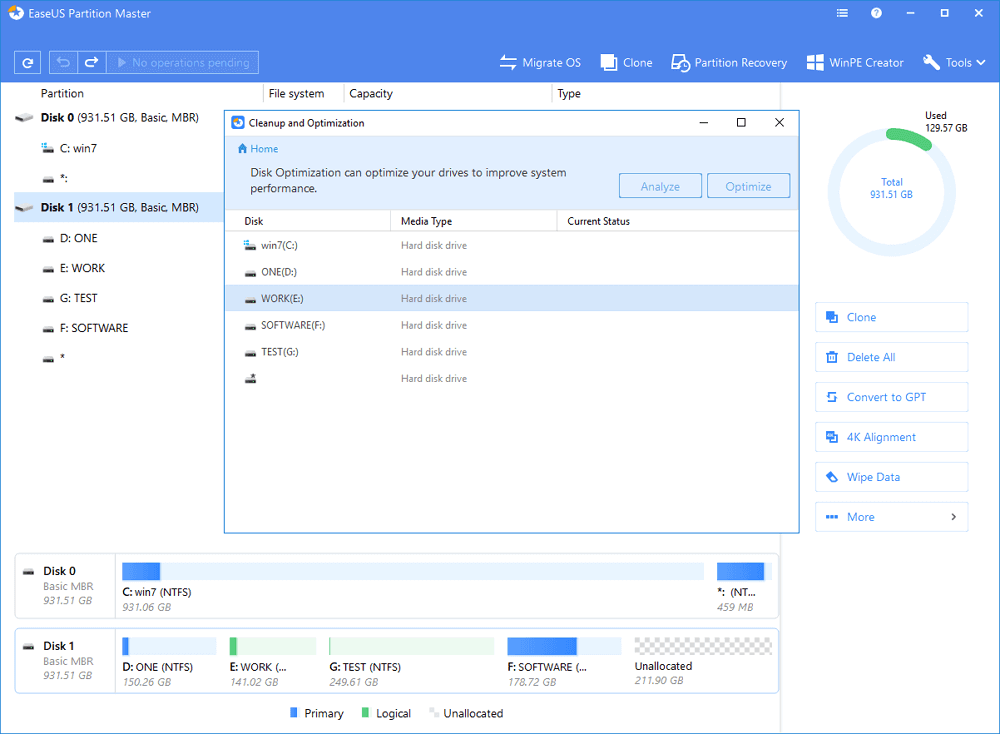Maximize the Cleanup and Optimization dialog
Viewport: 1000px width, 734px height.
coord(741,122)
